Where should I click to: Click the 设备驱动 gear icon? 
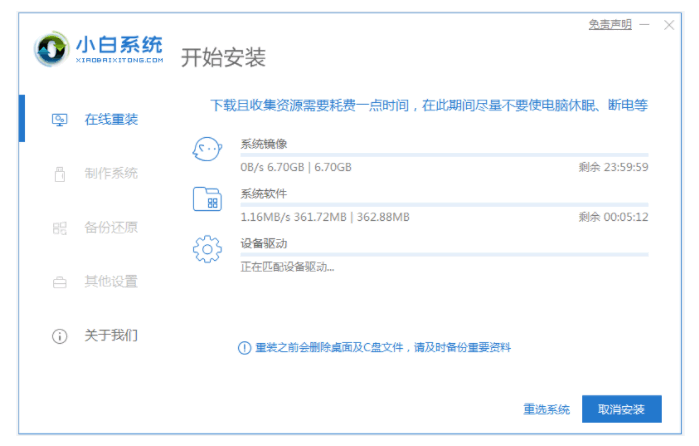click(x=207, y=249)
